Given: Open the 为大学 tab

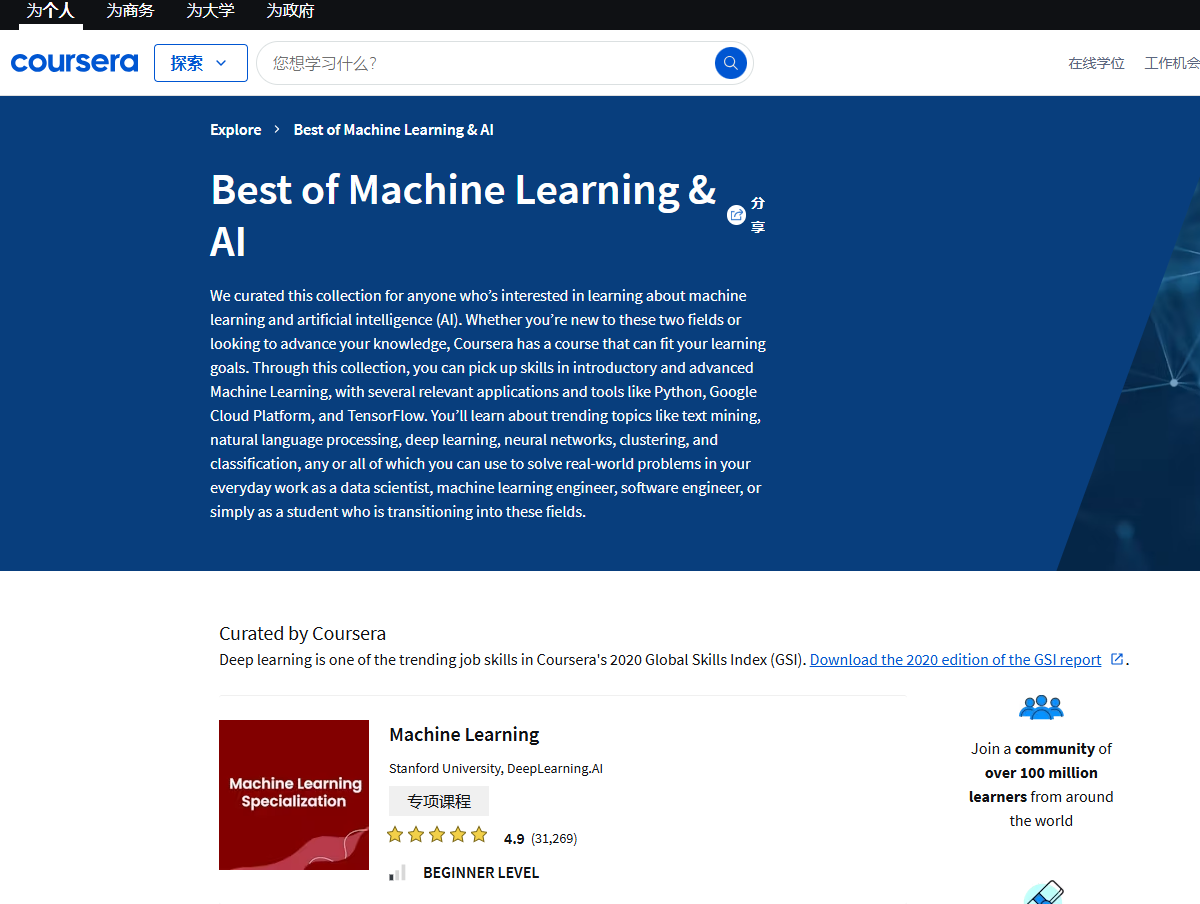Looking at the screenshot, I should click(x=210, y=11).
